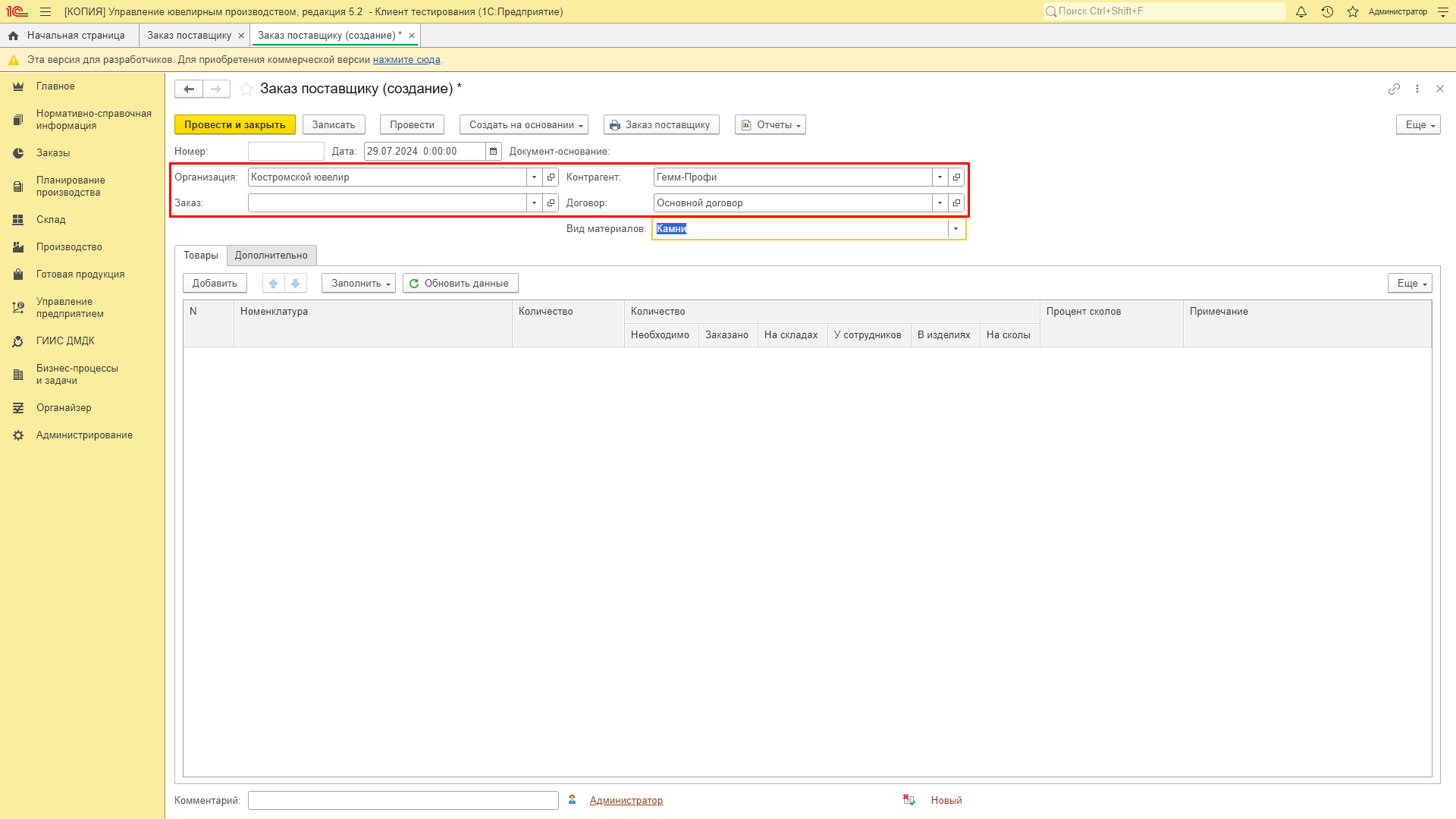Open Нормативно-справочная информация section
Viewport: 1456px width, 819px height.
[x=93, y=120]
